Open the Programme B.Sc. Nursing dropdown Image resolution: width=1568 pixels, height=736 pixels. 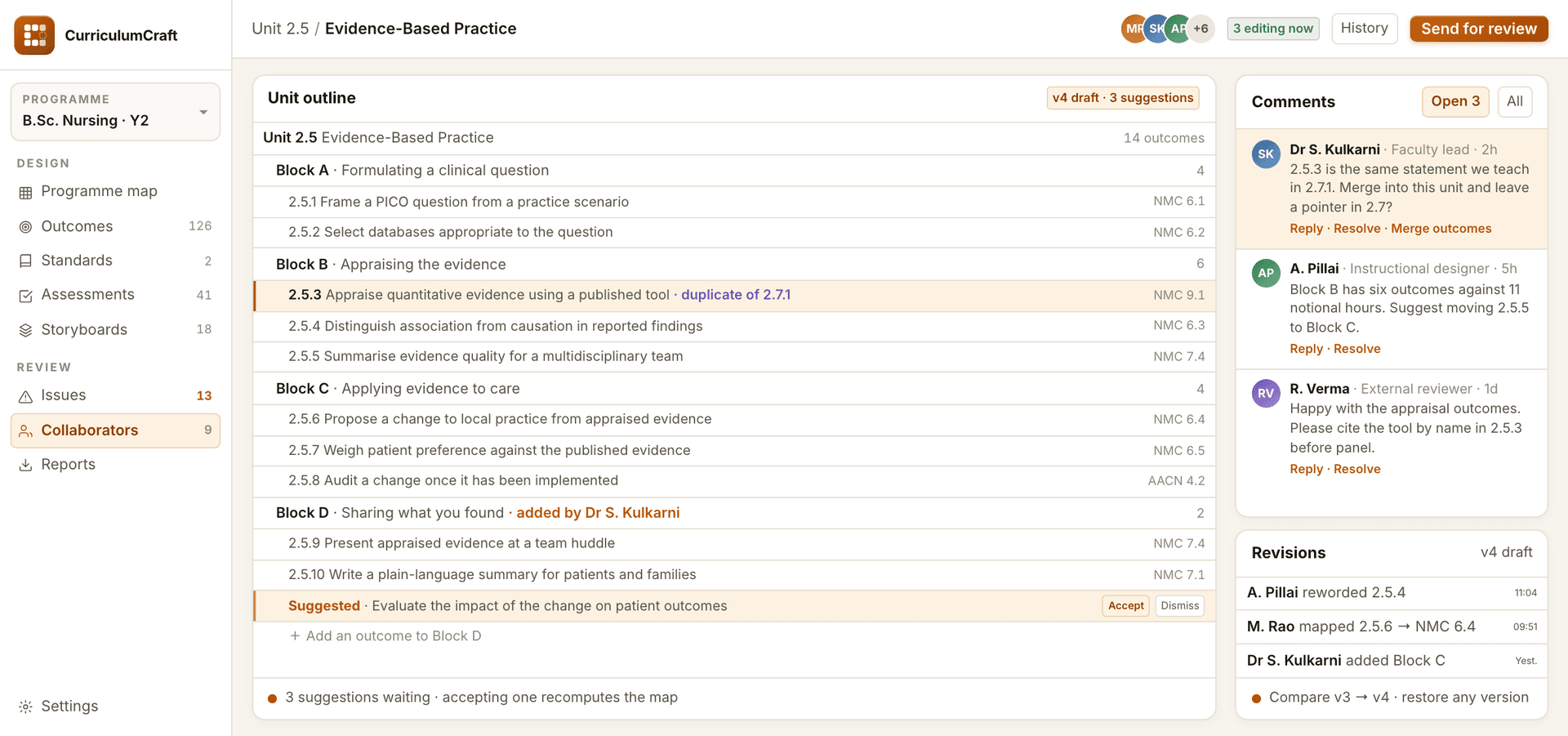115,111
